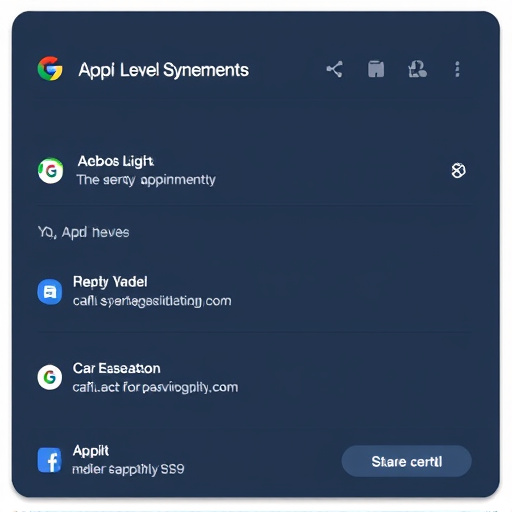Click the add person icon in header
Viewport: 512px width, 512px height.
coord(417,69)
